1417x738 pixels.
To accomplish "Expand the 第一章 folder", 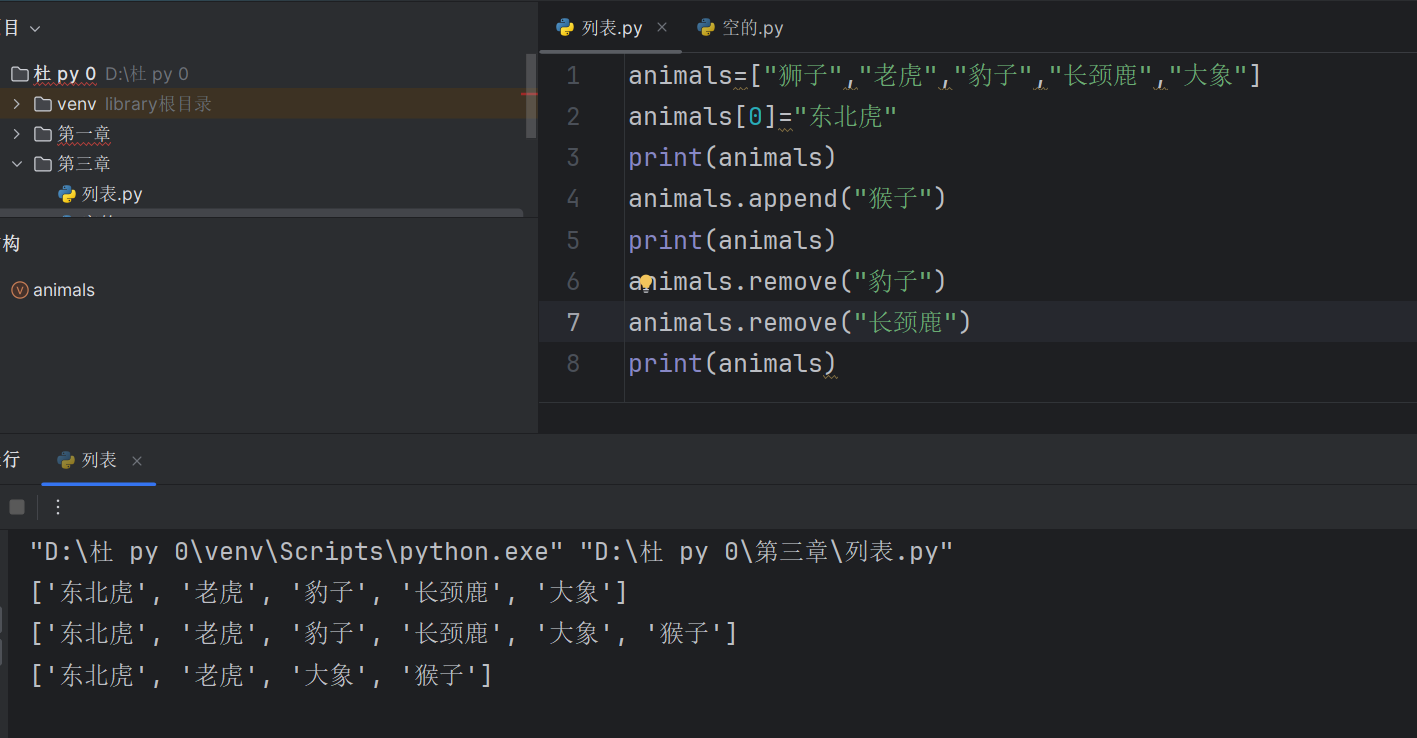I will point(16,134).
